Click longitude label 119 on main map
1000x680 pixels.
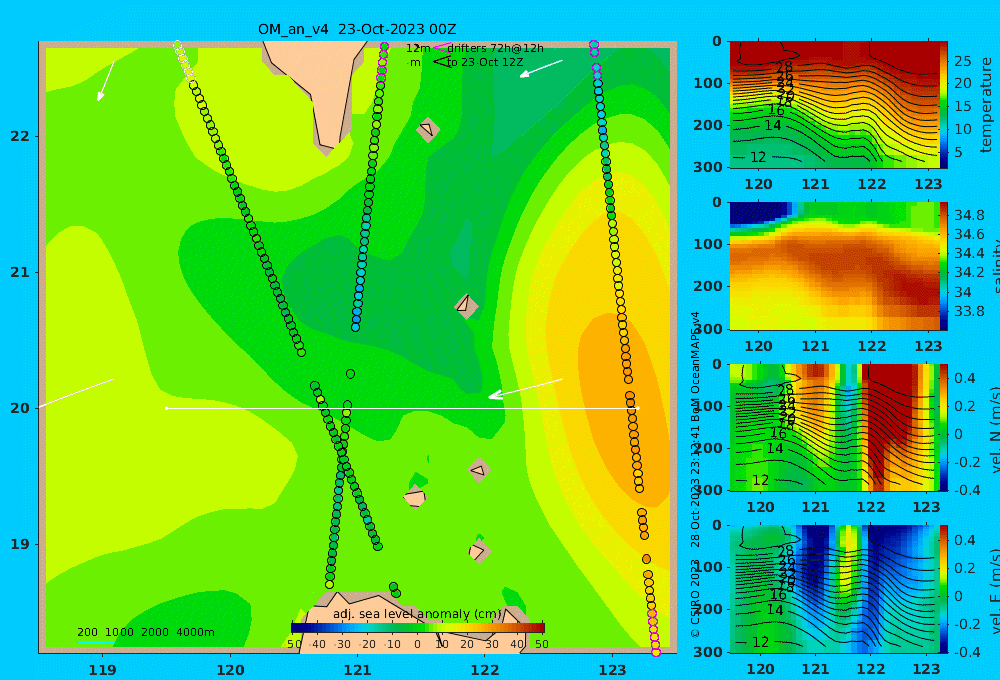pos(102,670)
